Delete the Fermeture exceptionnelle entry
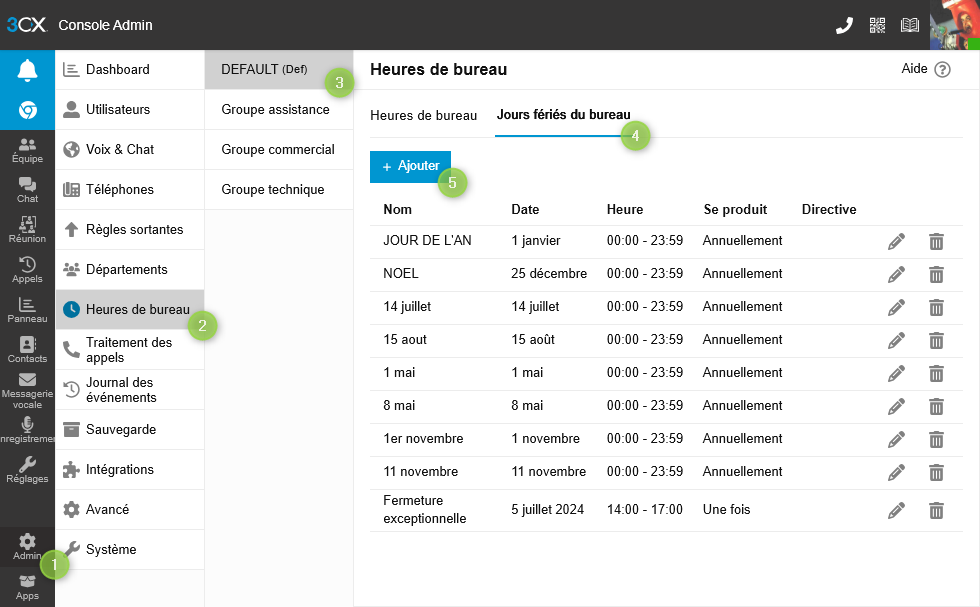Viewport: 980px width, 607px height. (x=936, y=510)
